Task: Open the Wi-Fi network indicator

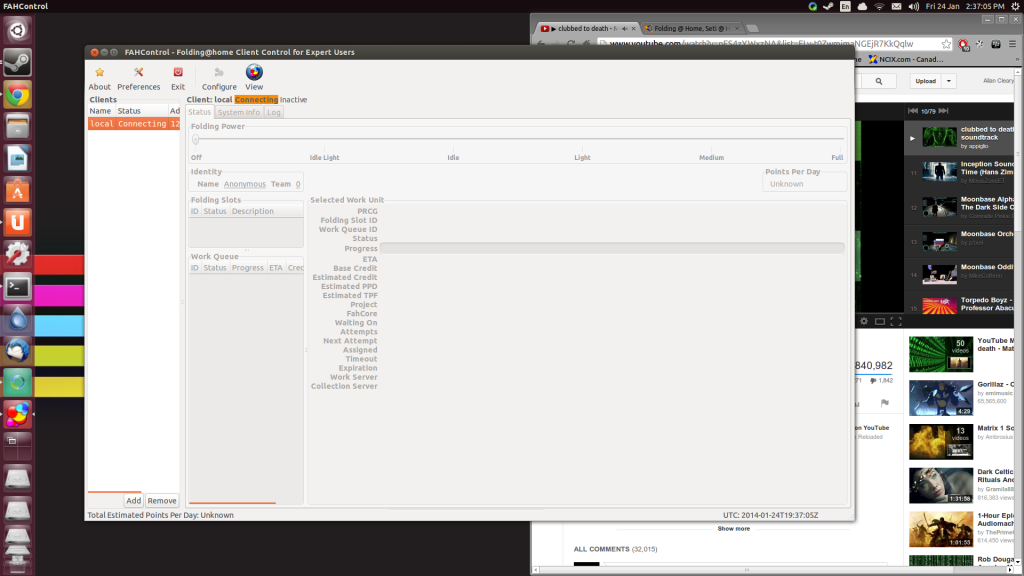Action: pos(879,6)
